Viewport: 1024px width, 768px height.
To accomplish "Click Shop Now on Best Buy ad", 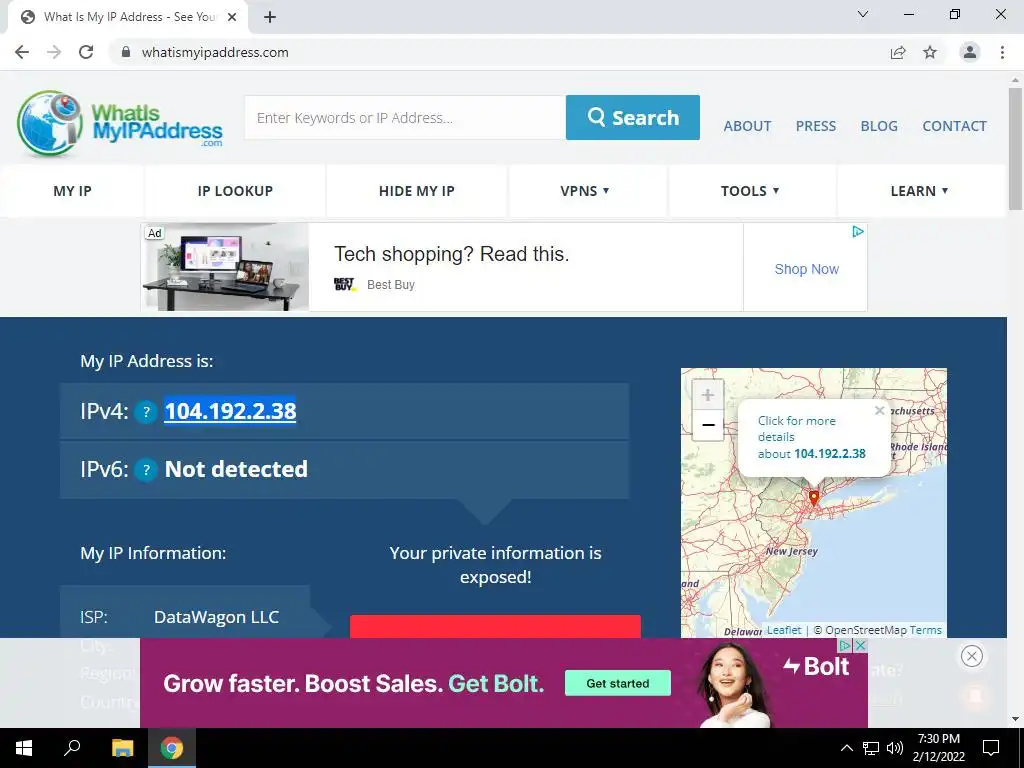I will (x=806, y=269).
